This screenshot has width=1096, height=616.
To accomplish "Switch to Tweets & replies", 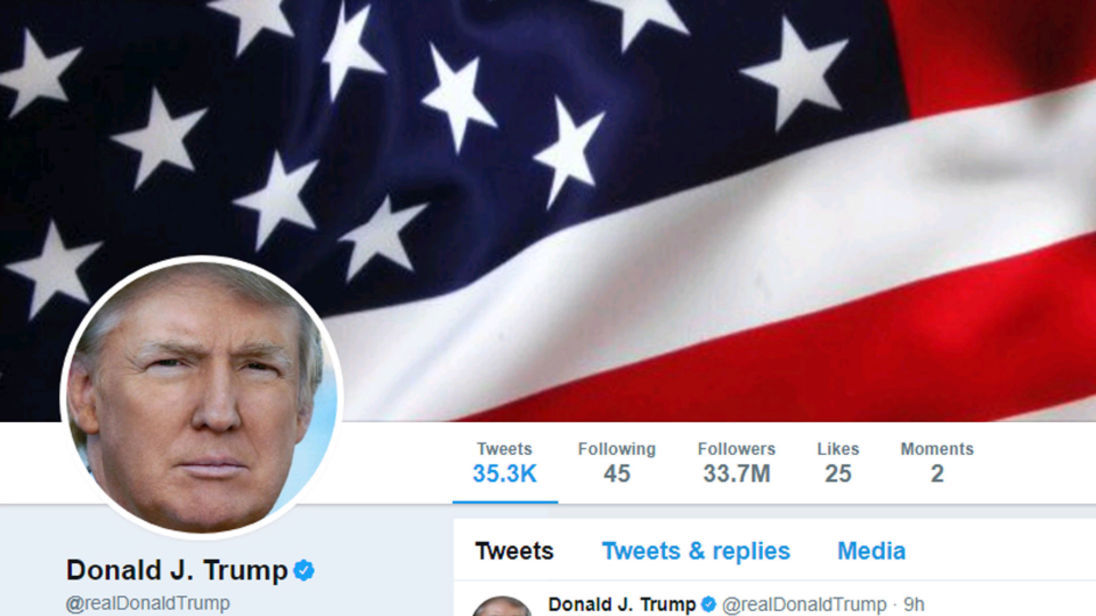I will pyautogui.click(x=696, y=552).
